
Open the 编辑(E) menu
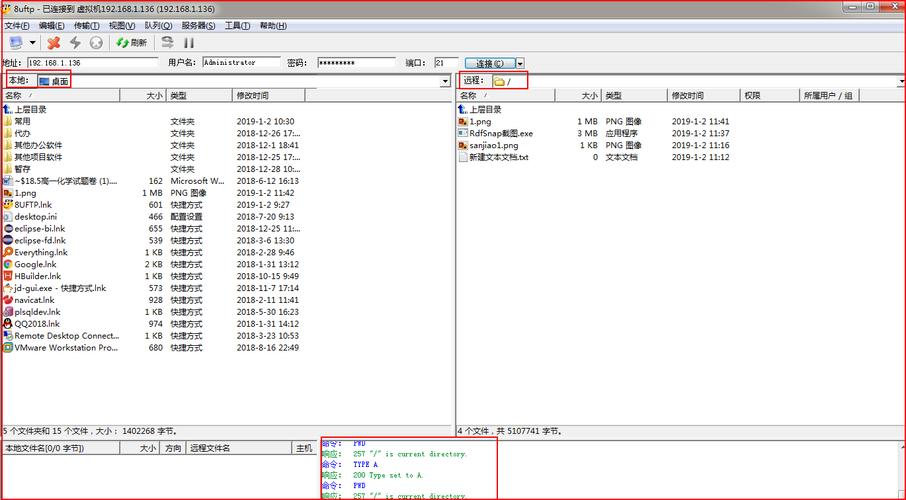51,26
